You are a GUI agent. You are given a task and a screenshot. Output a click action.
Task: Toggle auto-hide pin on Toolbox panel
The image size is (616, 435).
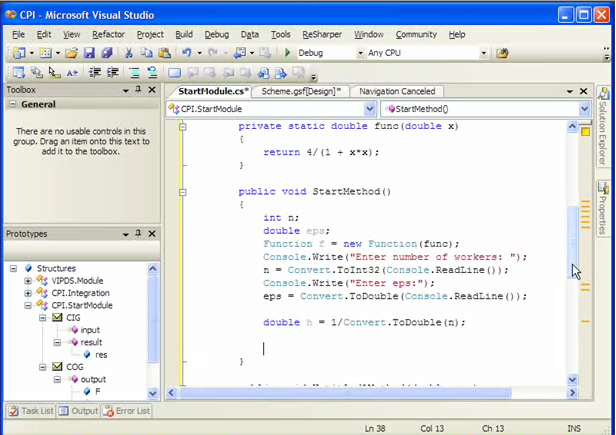coord(138,90)
